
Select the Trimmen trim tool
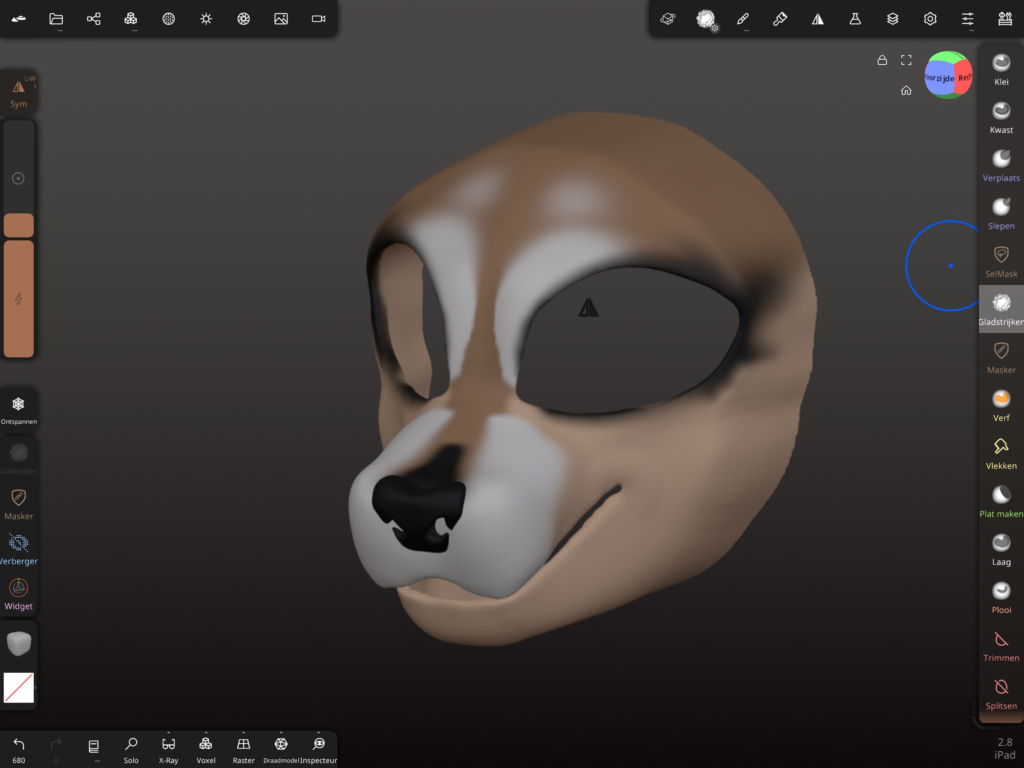click(1000, 645)
